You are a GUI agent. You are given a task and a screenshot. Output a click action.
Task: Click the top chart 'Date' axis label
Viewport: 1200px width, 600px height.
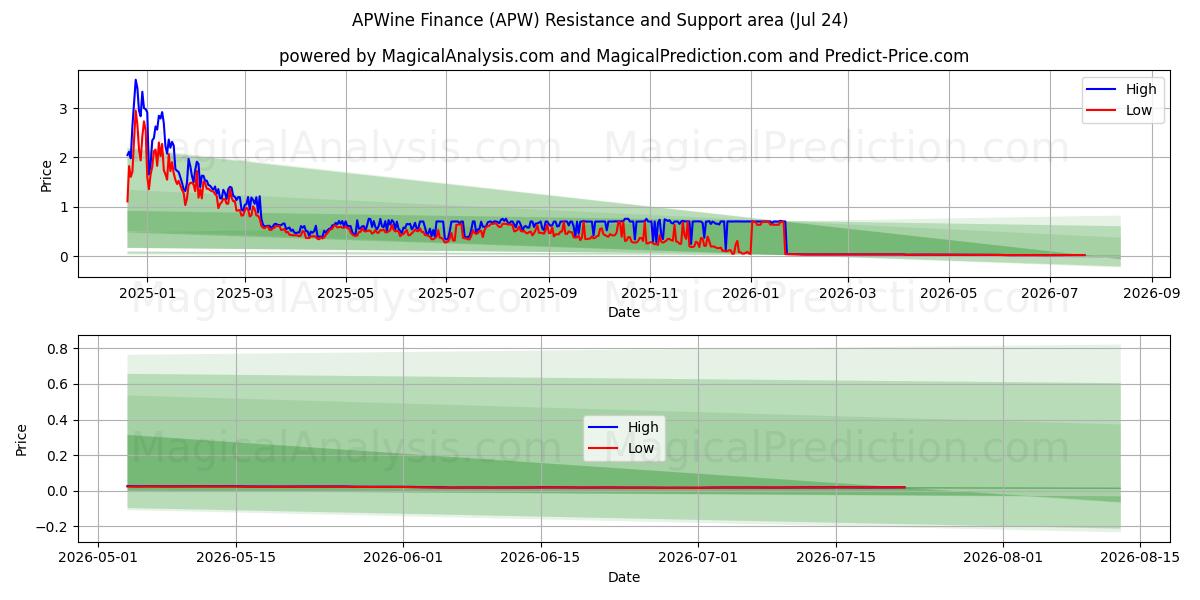click(x=624, y=313)
